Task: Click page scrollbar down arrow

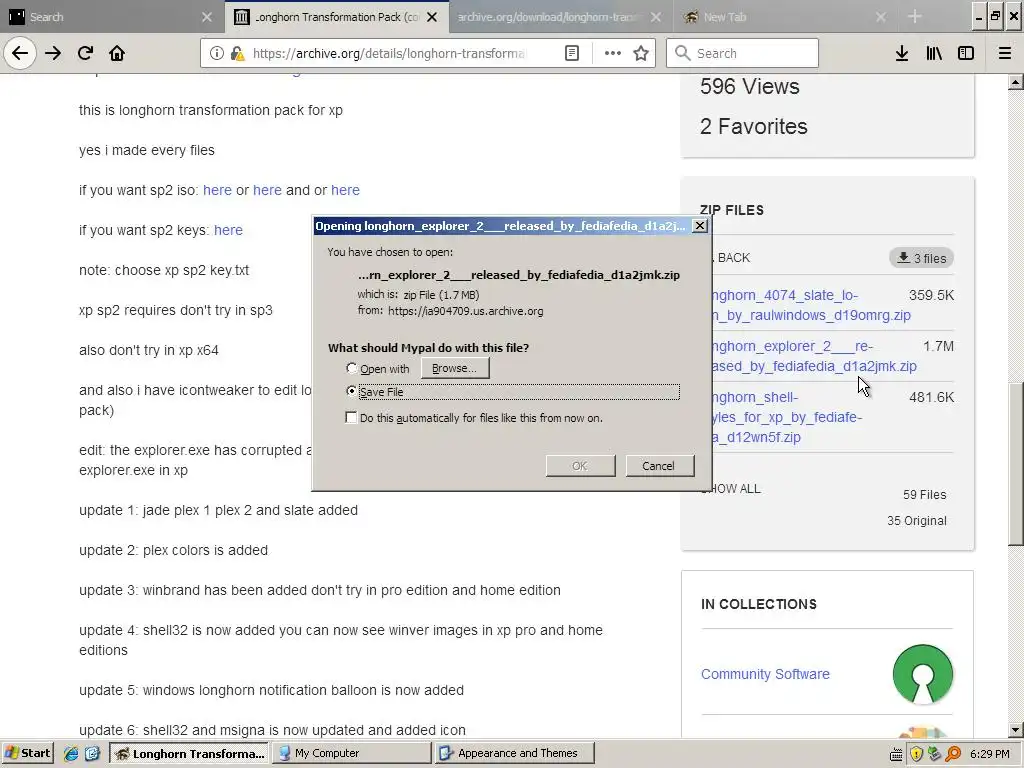Action: 1016,730
